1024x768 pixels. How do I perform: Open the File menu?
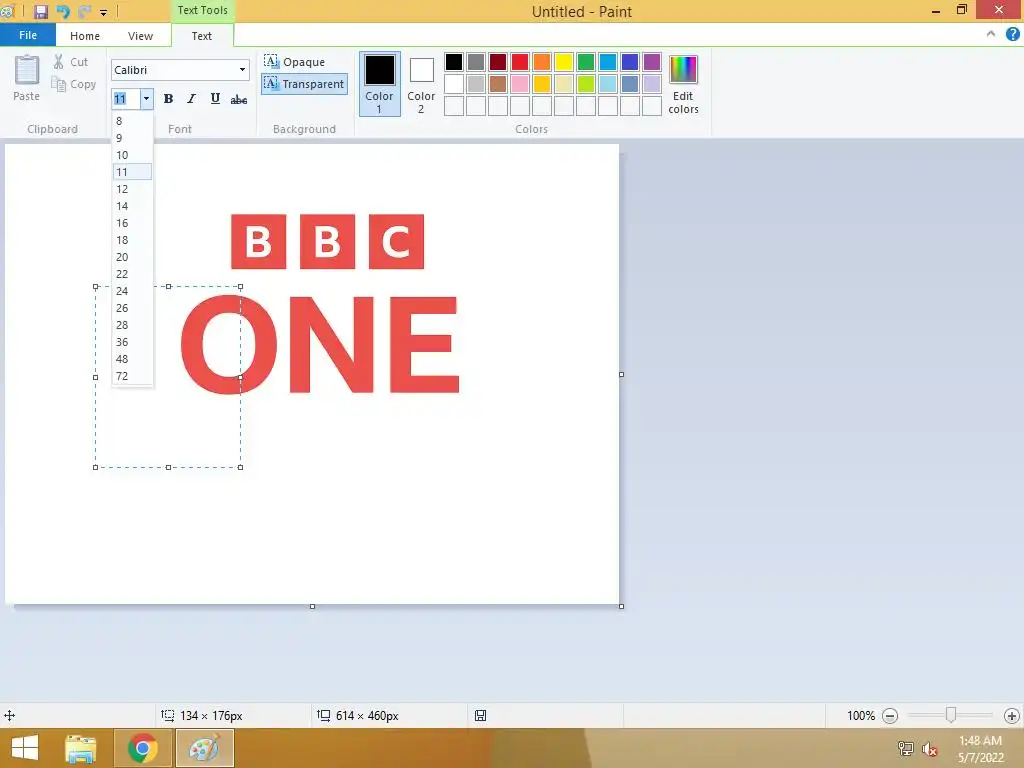point(27,35)
